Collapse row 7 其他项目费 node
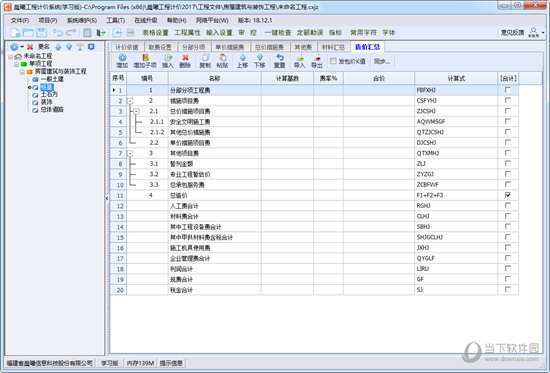550x373 pixels. tap(130, 153)
